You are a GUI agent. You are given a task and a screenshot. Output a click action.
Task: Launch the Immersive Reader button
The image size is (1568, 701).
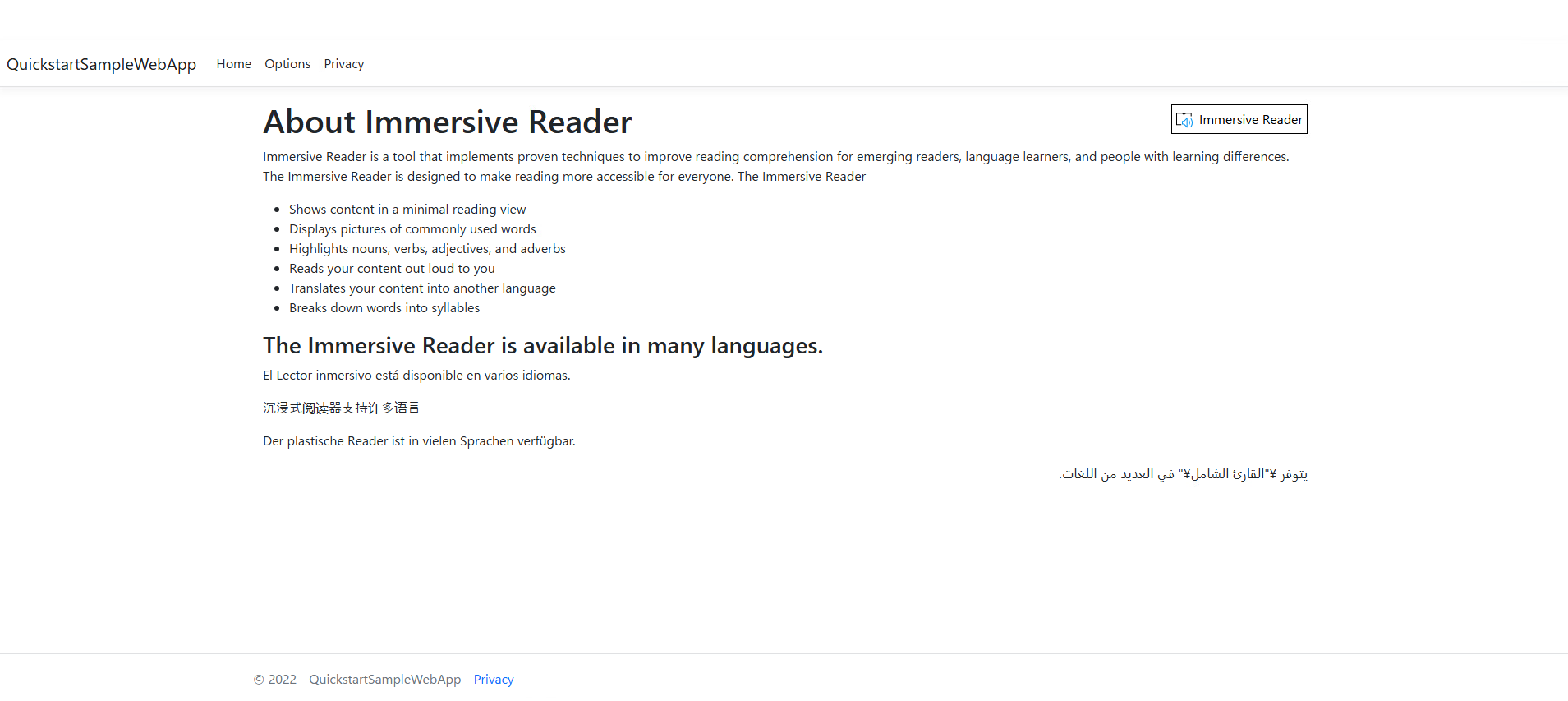[1239, 119]
